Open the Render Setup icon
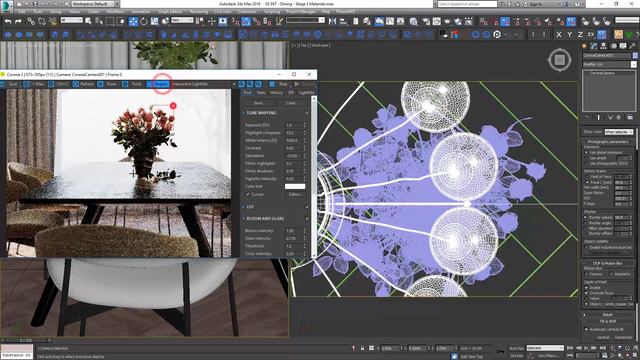Viewport: 640px width, 360px height. pos(426,21)
